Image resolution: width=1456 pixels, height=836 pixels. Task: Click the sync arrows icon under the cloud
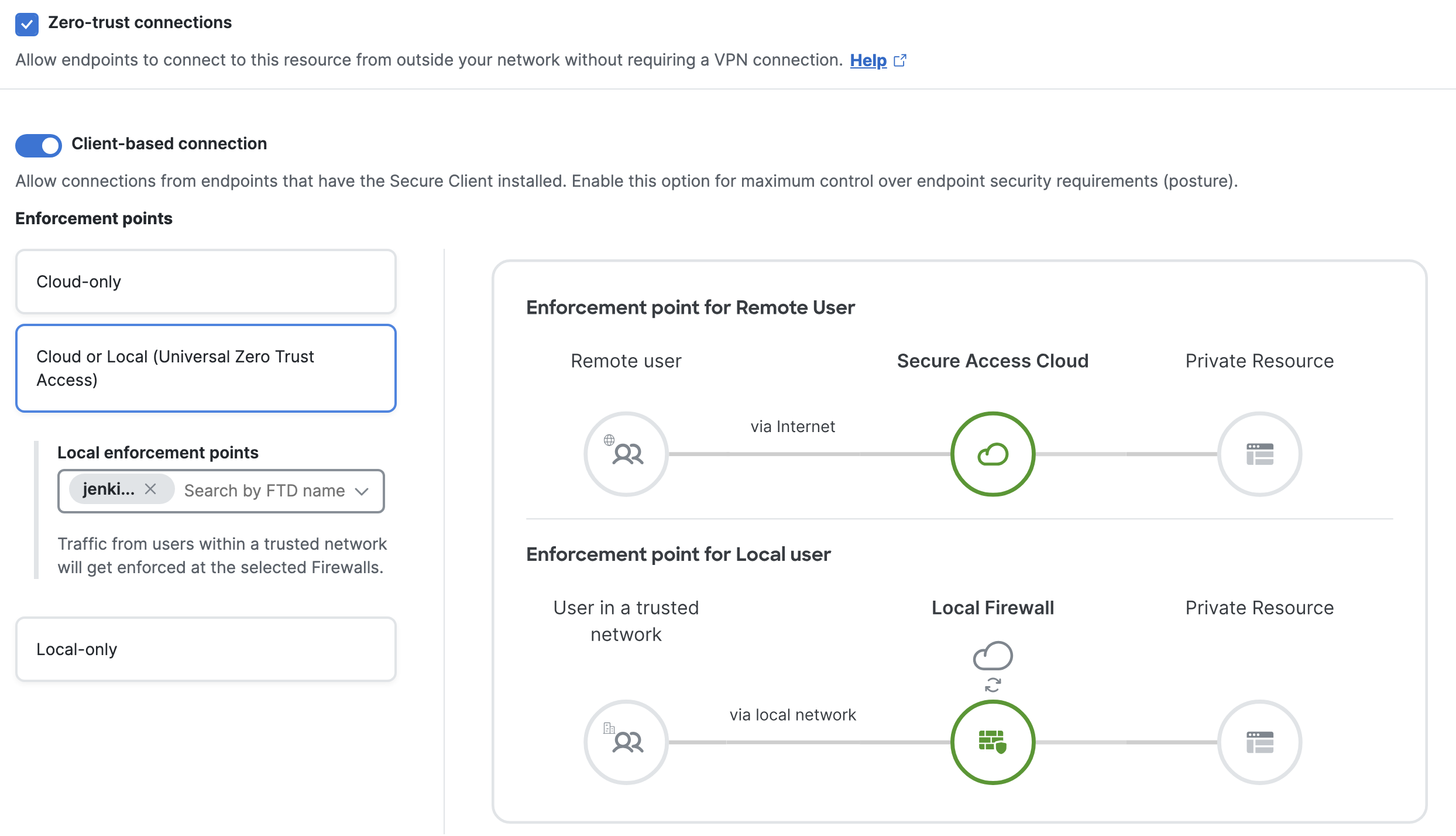click(x=993, y=684)
